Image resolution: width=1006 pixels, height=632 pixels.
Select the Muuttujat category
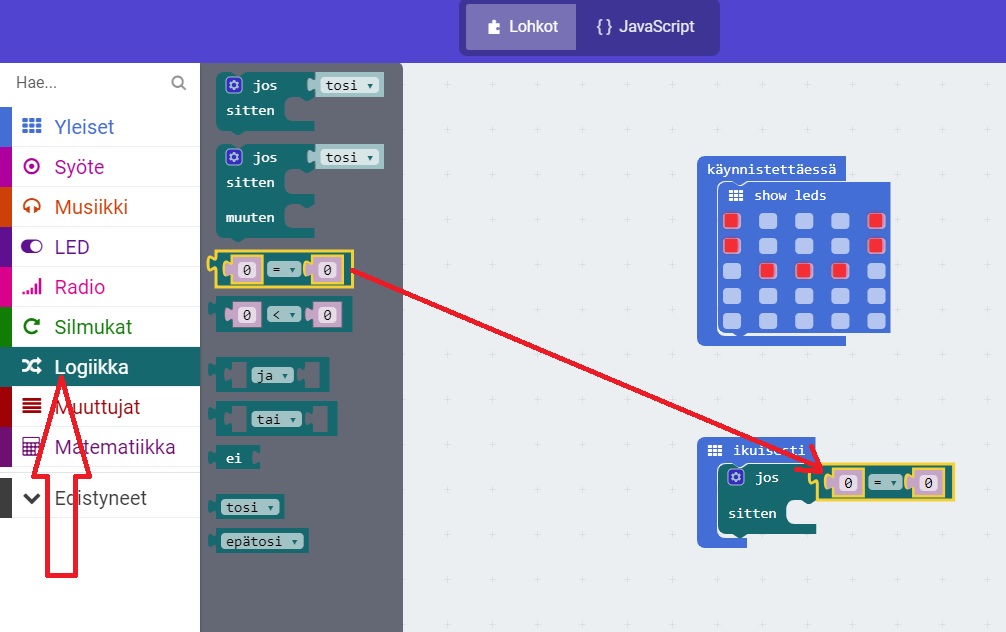click(x=97, y=407)
